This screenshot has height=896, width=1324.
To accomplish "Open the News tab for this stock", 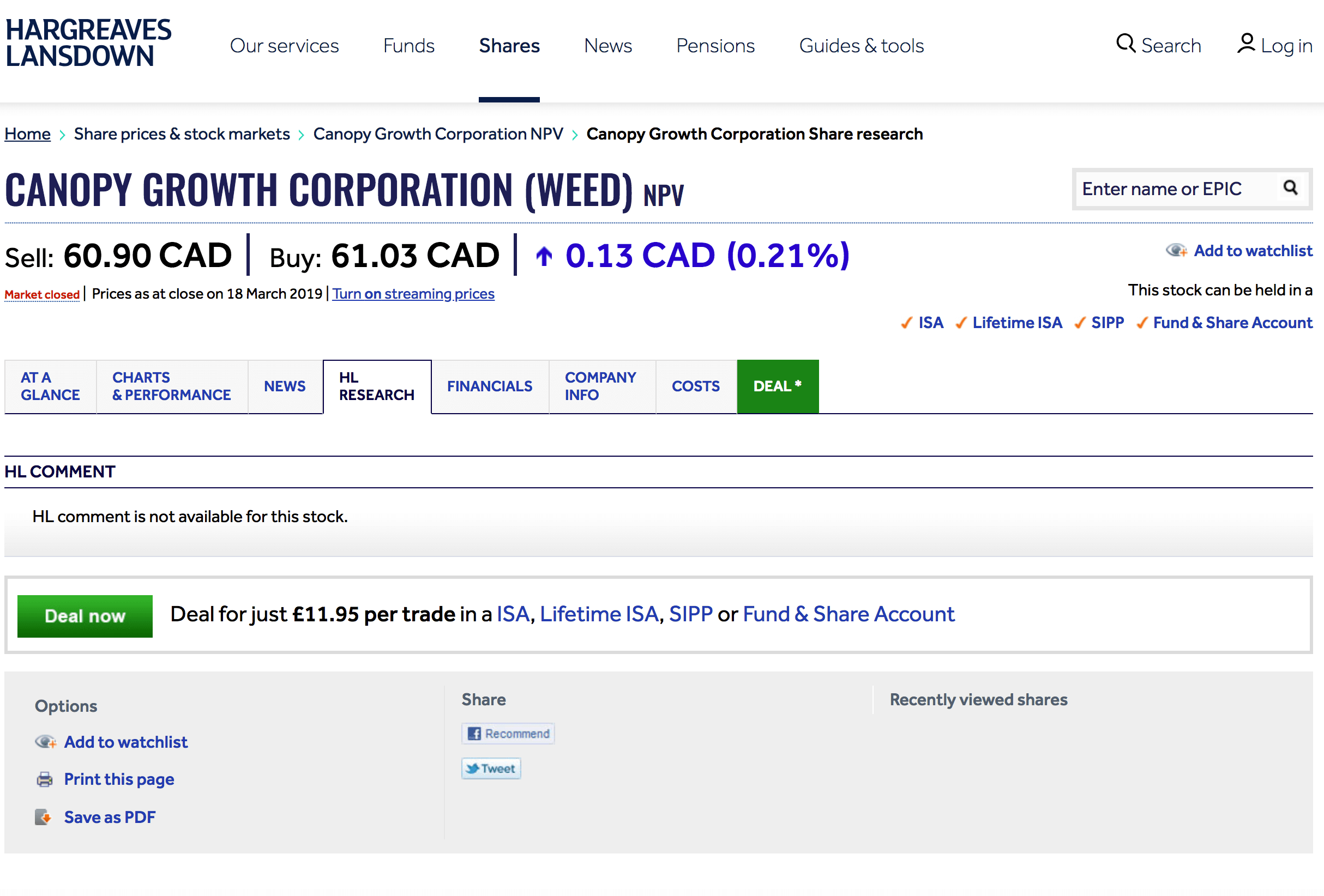I will [285, 386].
